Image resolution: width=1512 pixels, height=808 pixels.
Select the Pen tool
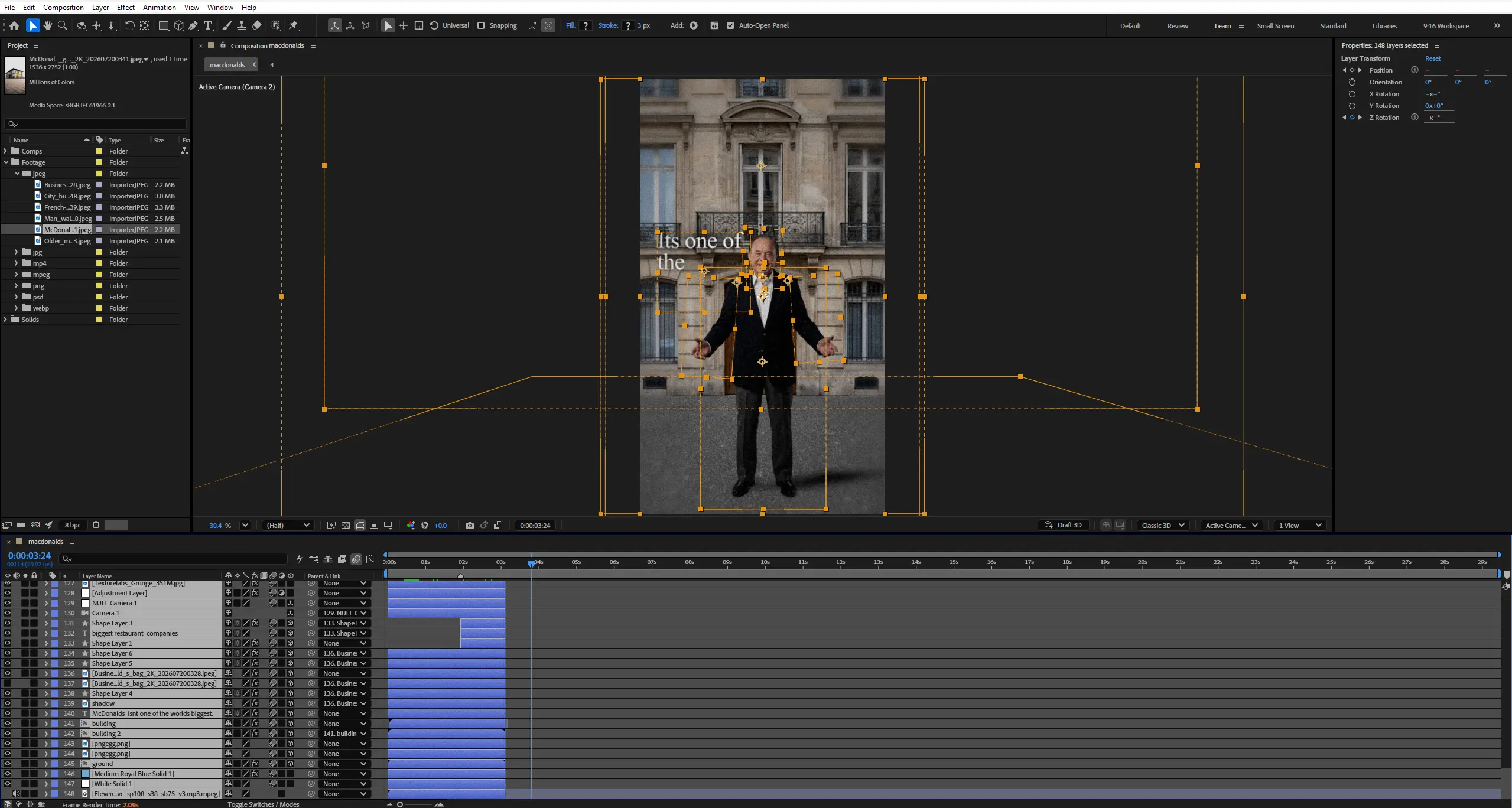click(193, 25)
